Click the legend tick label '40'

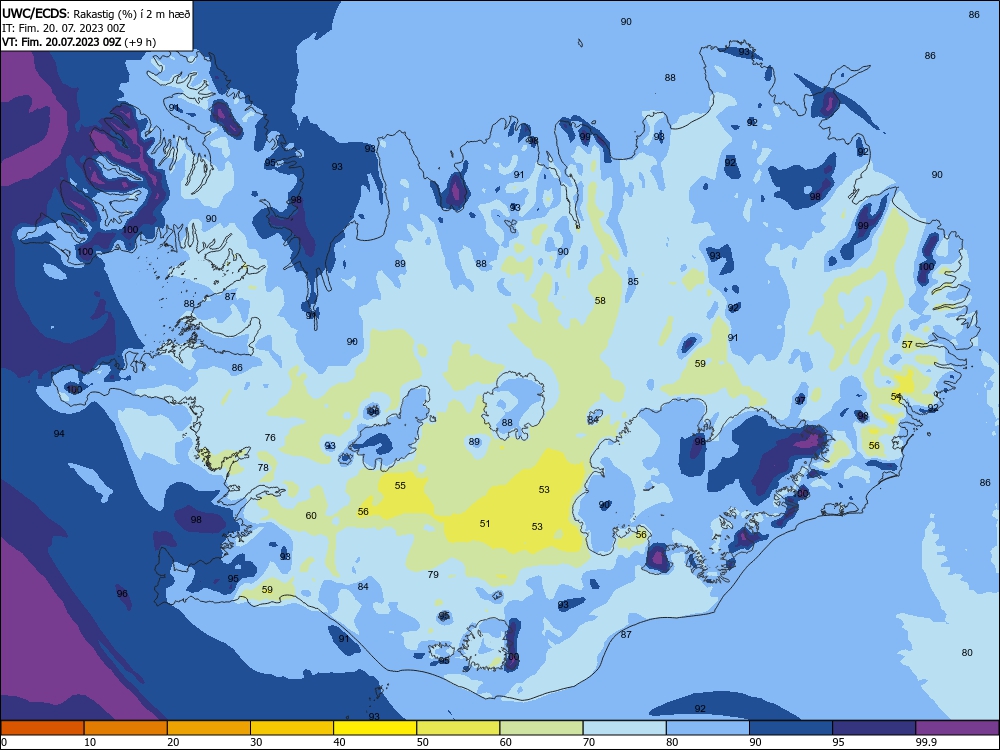click(339, 742)
